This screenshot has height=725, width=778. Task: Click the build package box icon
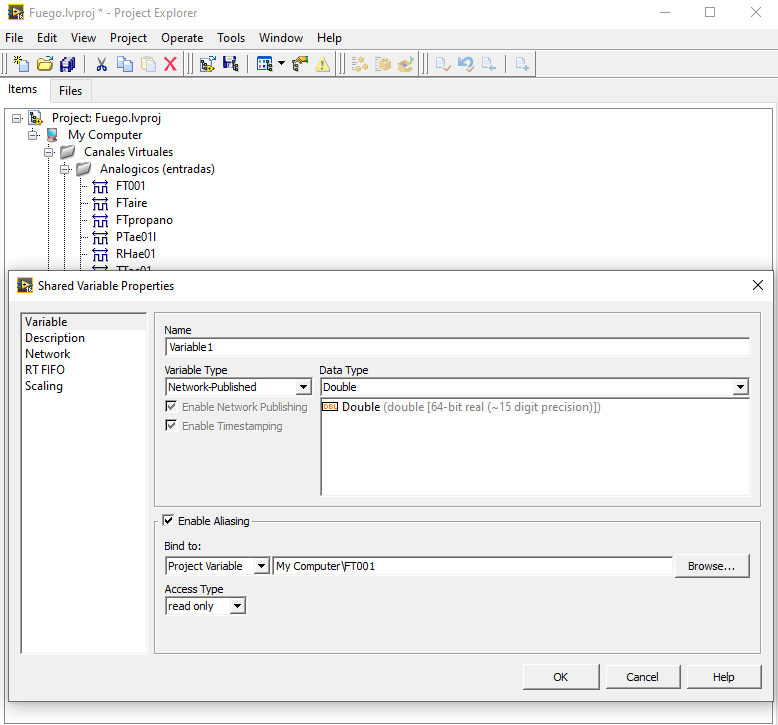(x=383, y=64)
